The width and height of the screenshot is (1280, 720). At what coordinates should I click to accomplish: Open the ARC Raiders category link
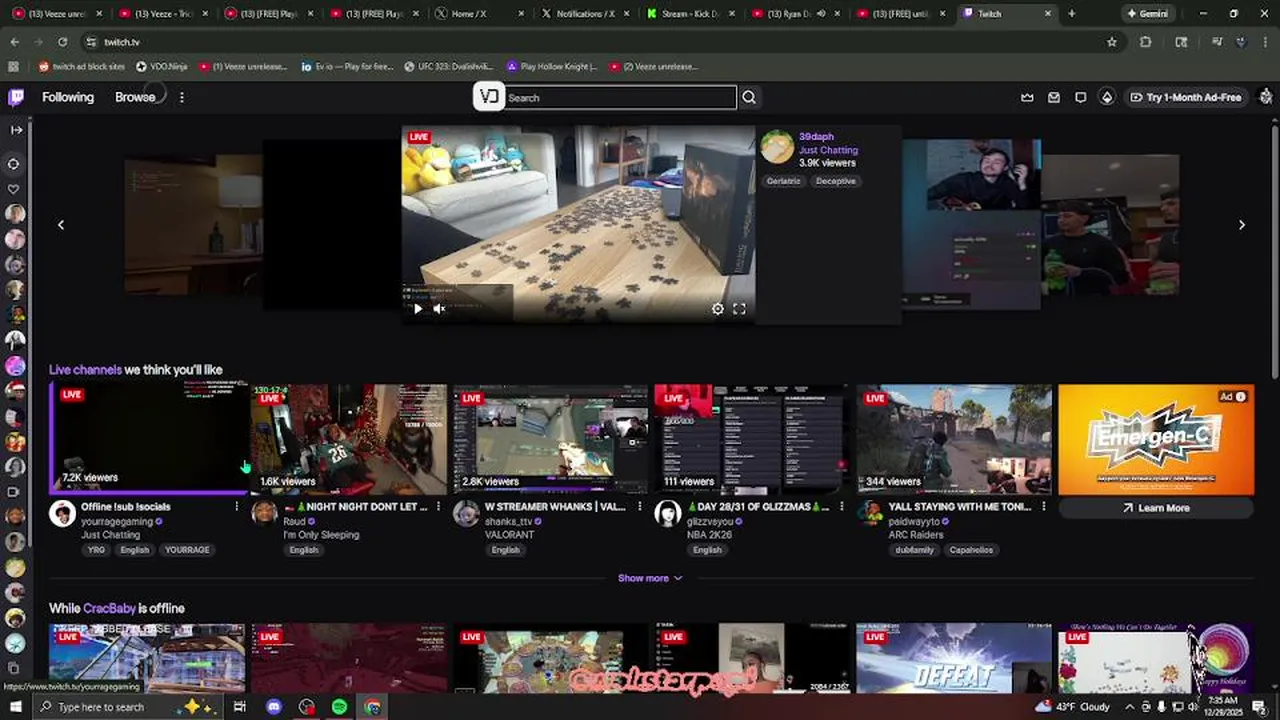pyautogui.click(x=917, y=535)
